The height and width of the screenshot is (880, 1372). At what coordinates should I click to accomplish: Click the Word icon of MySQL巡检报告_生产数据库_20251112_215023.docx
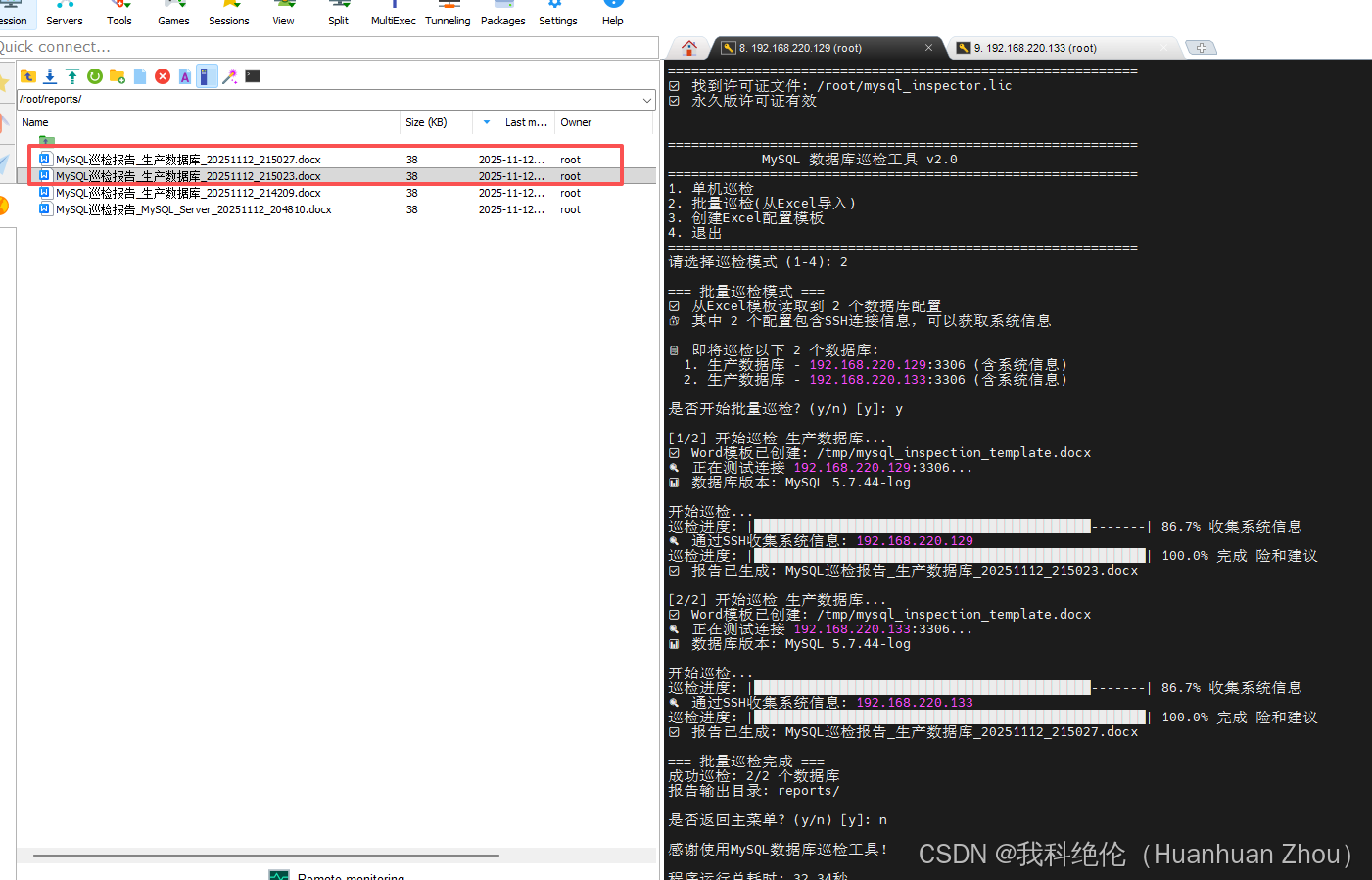(x=44, y=175)
